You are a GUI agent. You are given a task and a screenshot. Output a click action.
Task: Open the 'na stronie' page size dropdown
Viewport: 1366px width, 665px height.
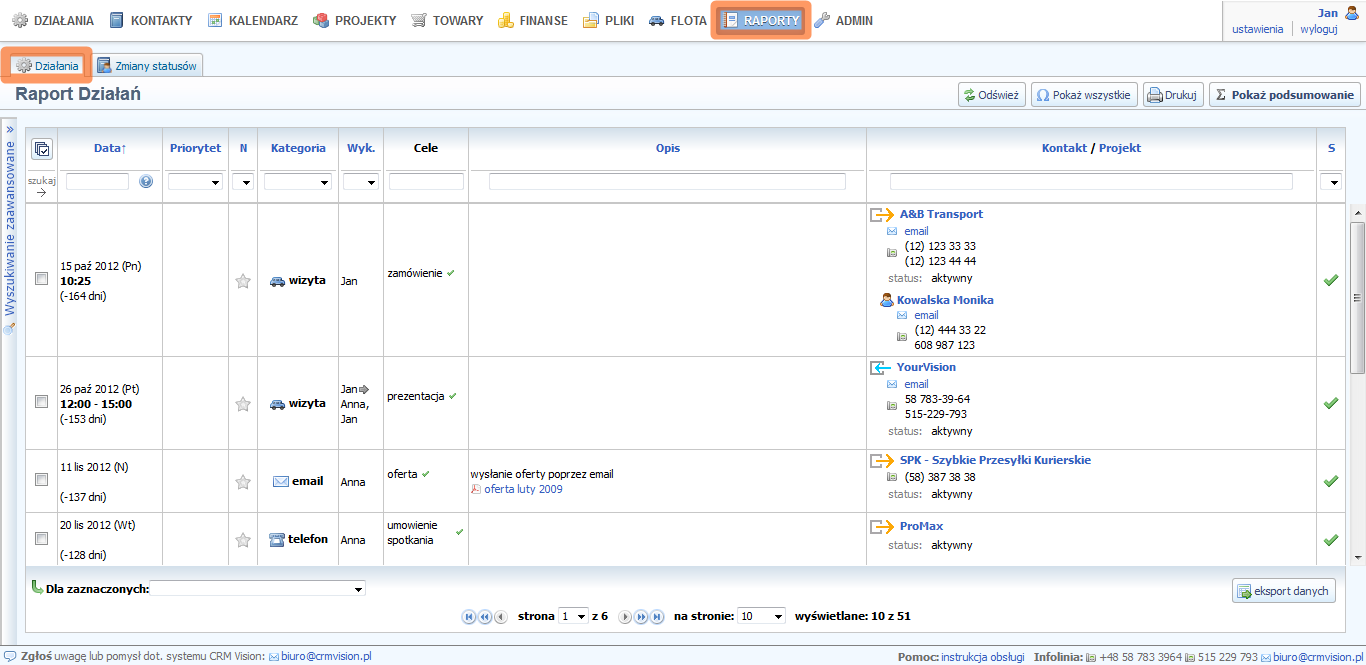pos(762,617)
